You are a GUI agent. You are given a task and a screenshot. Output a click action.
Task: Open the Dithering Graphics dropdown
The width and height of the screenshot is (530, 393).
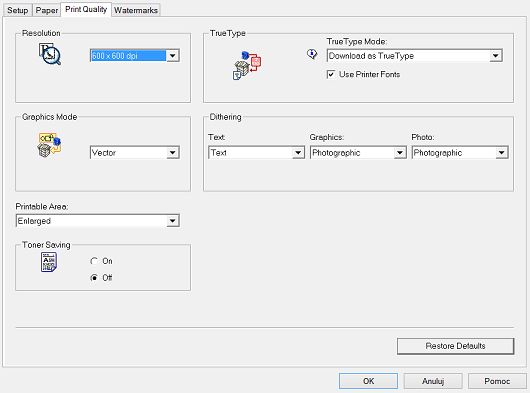[358, 153]
